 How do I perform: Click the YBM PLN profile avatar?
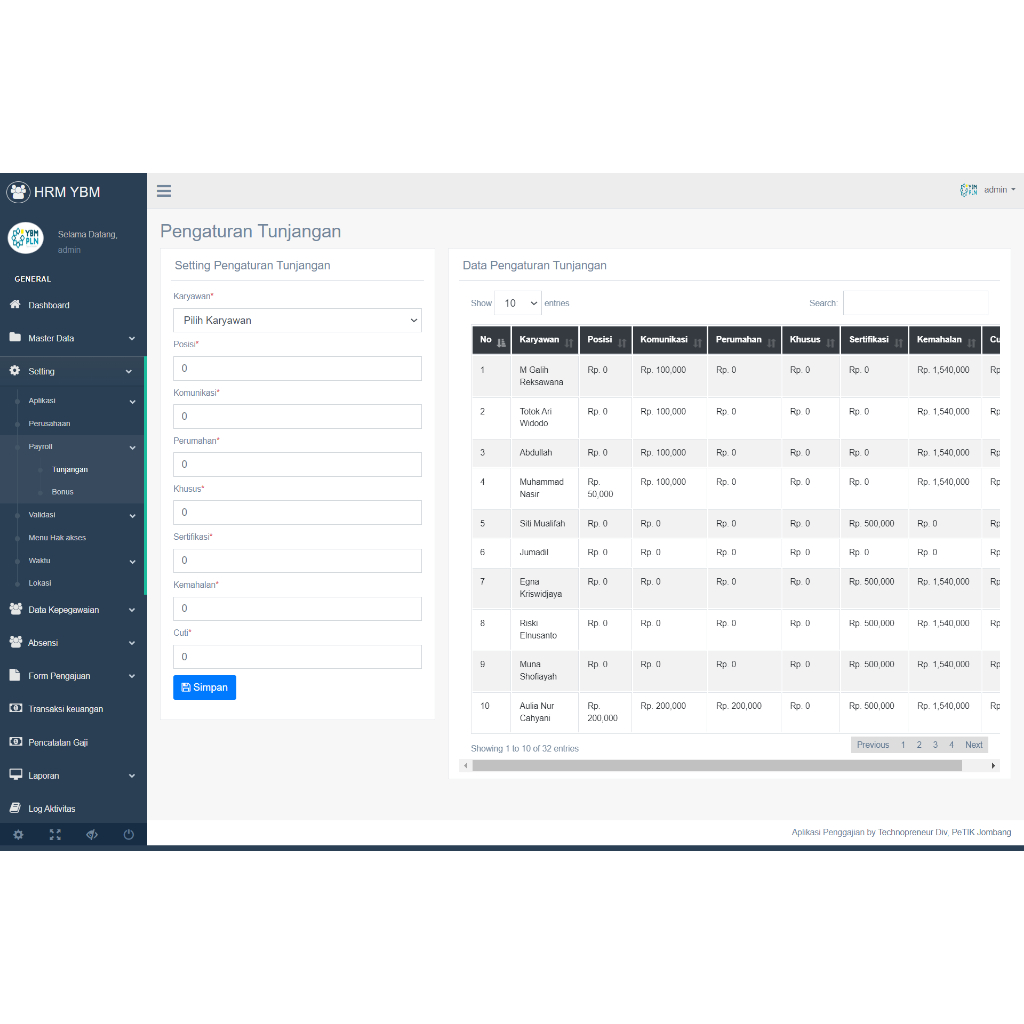point(25,238)
